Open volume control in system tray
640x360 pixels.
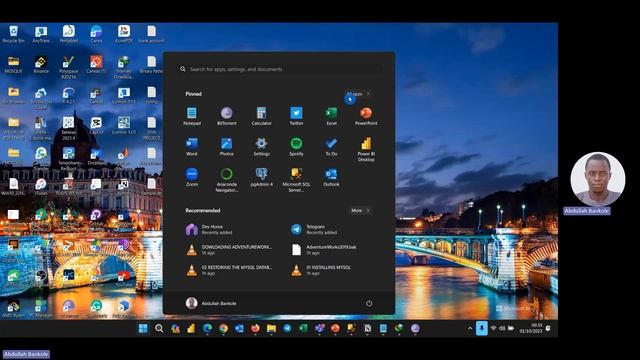[502, 328]
